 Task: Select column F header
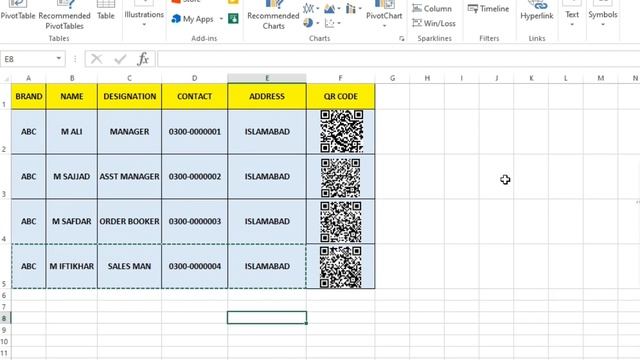[340, 78]
